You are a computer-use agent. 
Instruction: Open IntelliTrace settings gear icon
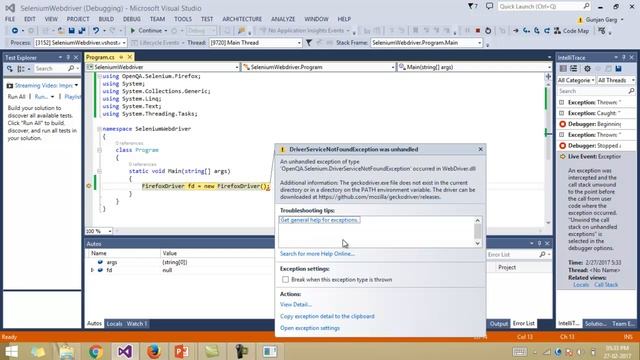click(587, 69)
